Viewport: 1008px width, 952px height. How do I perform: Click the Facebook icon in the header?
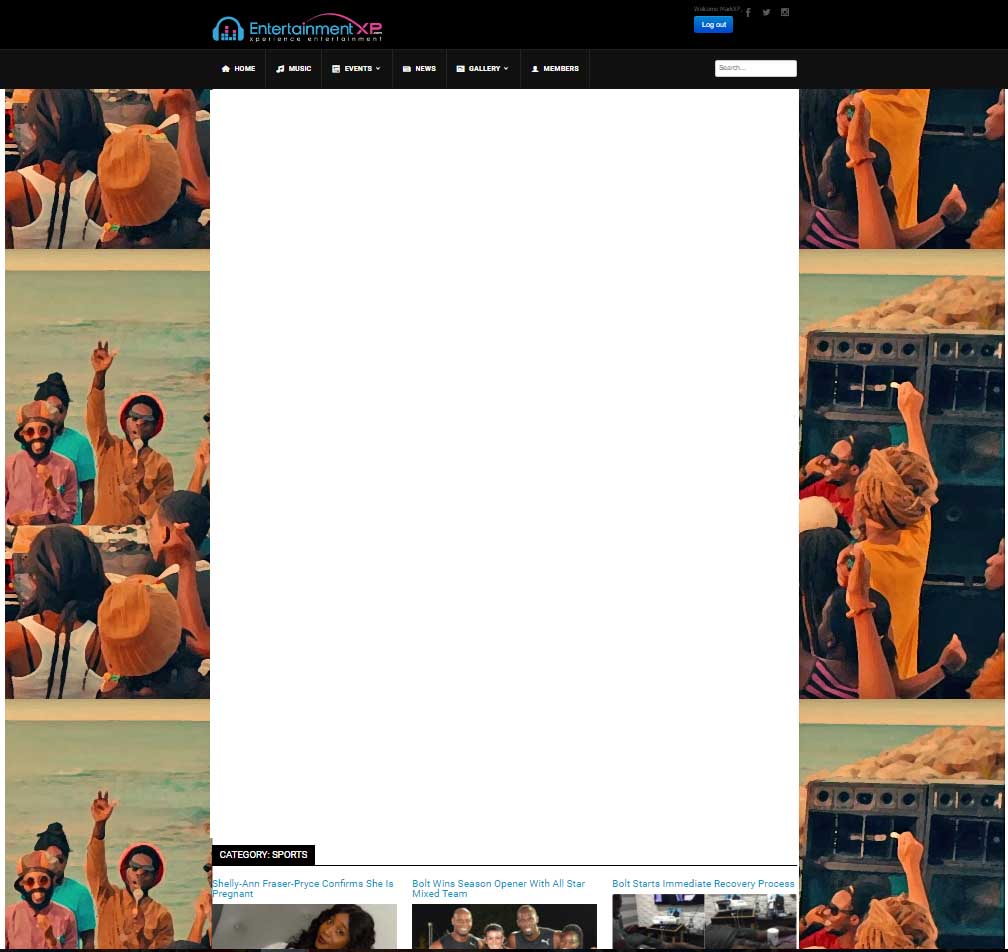tap(748, 13)
